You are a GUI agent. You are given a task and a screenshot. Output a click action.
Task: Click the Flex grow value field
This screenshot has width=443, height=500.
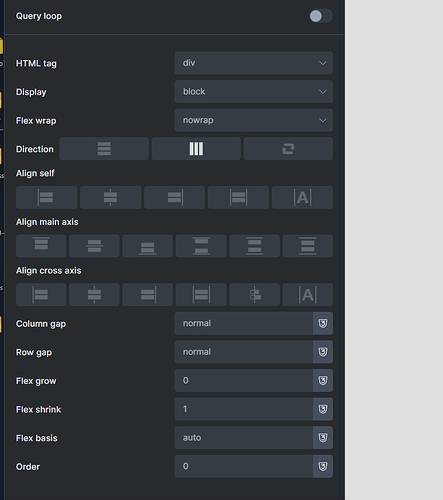pos(244,380)
